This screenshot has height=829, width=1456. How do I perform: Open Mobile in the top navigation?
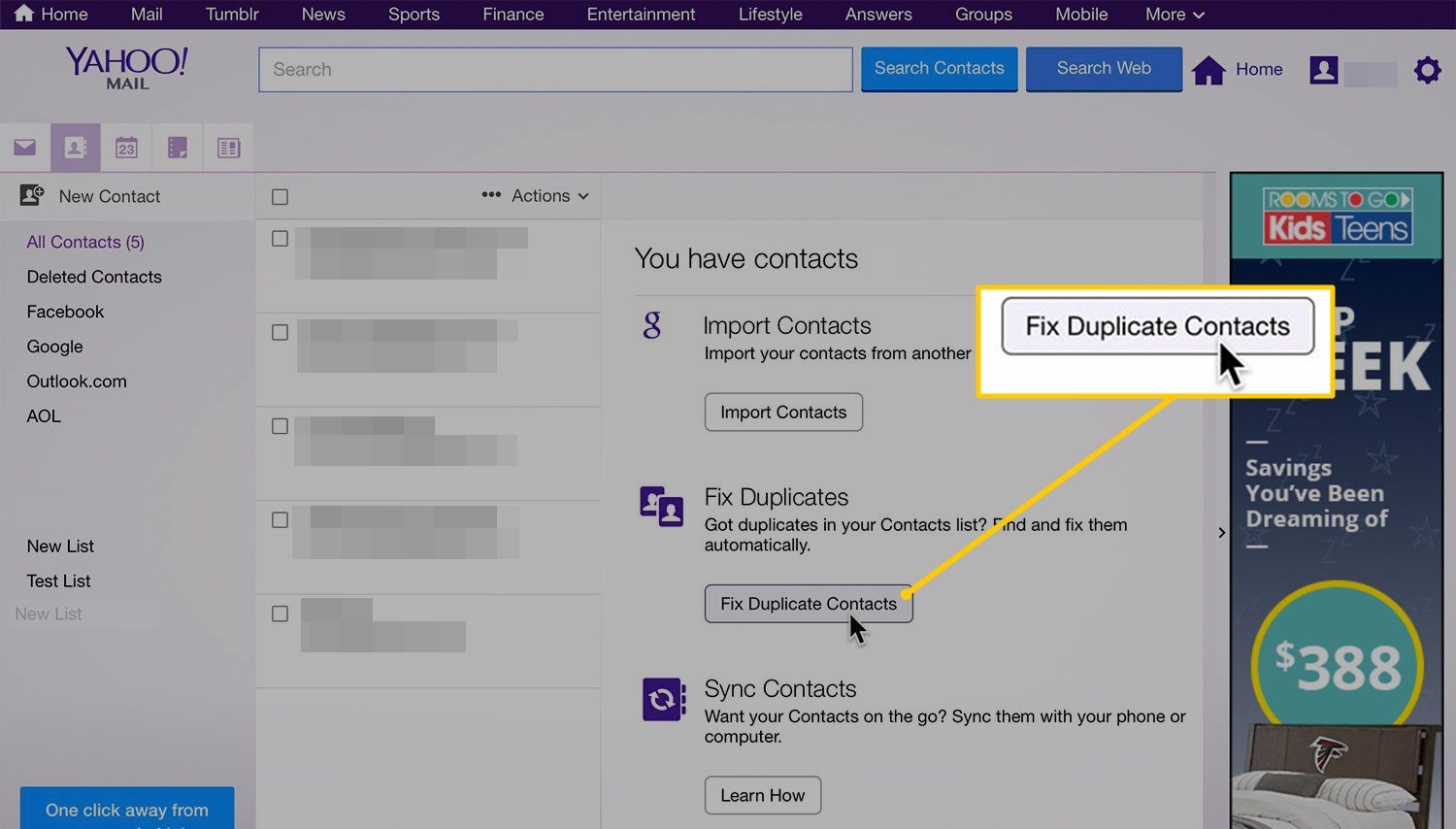[1081, 15]
